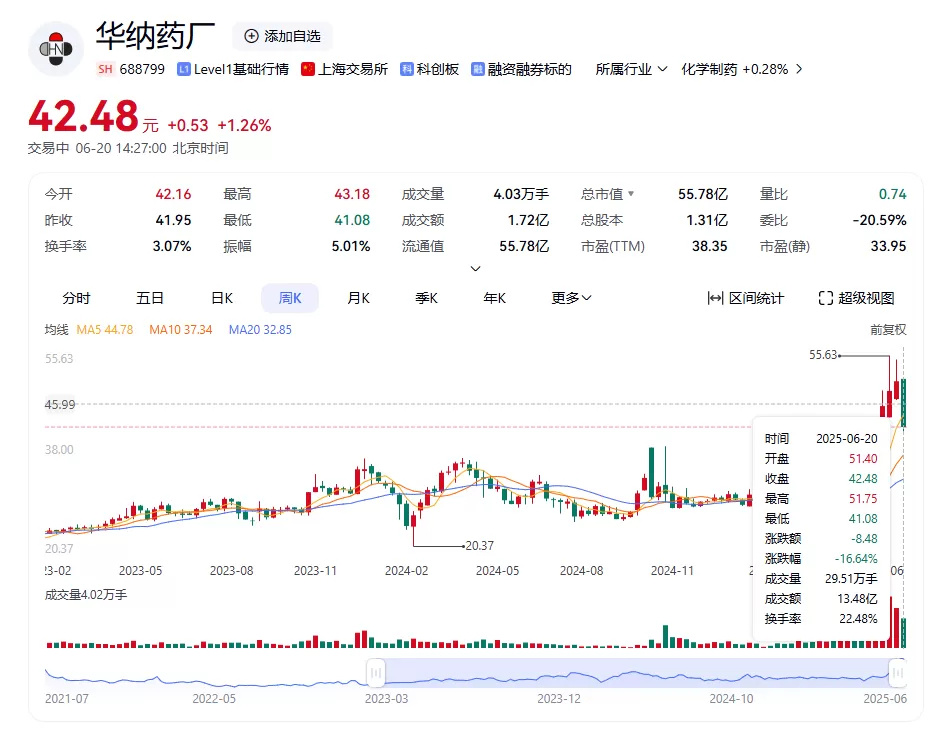Expand the 所属行业 dropdown
The image size is (939, 732).
point(631,69)
